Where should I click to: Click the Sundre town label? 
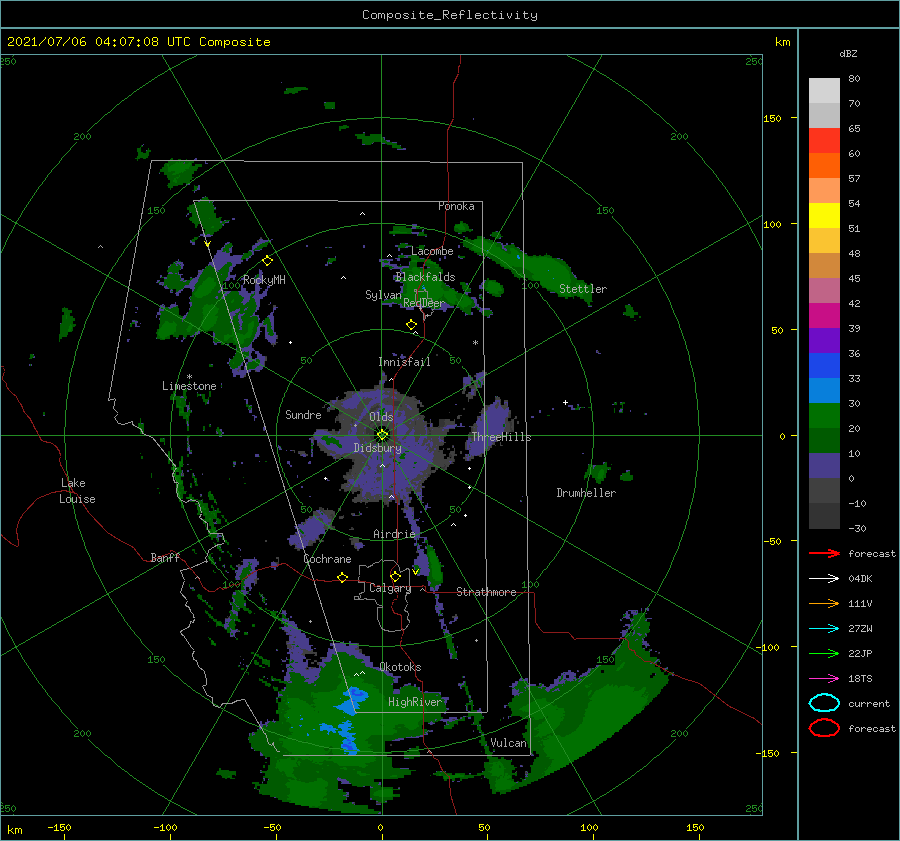[x=303, y=414]
